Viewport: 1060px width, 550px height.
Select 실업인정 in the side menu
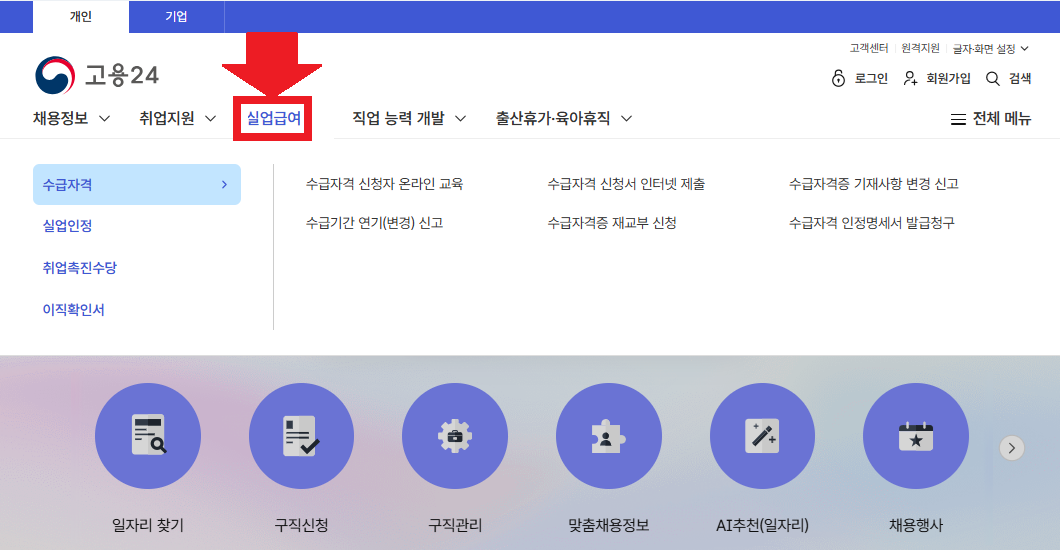pos(68,226)
